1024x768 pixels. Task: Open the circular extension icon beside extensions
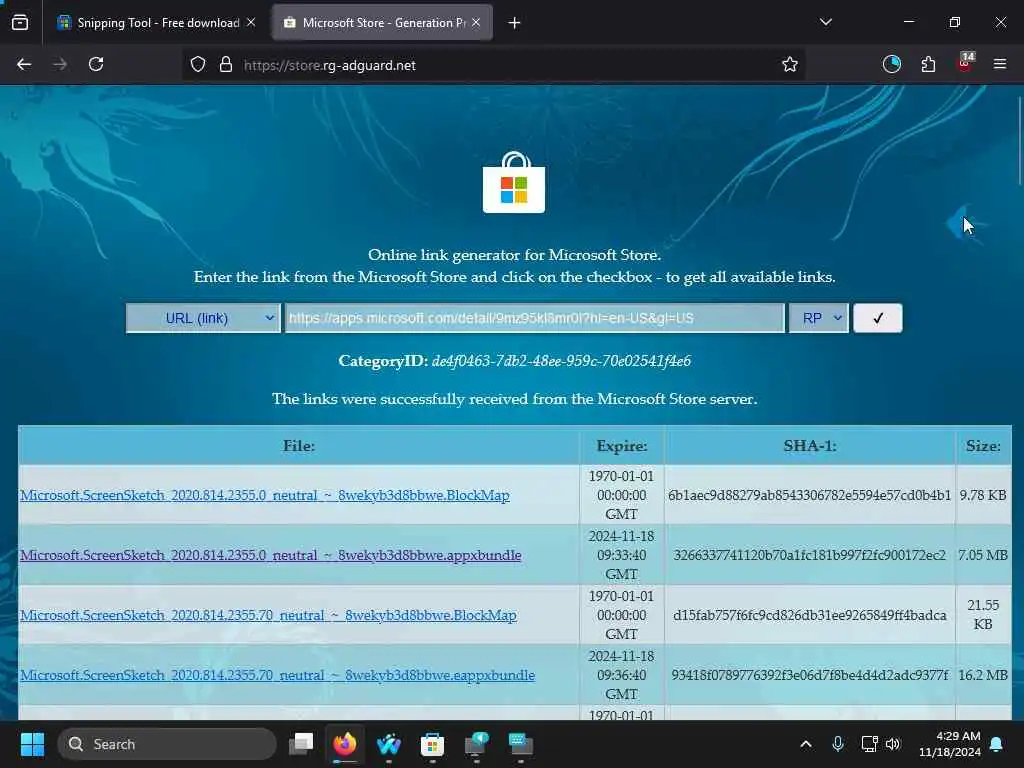[891, 65]
